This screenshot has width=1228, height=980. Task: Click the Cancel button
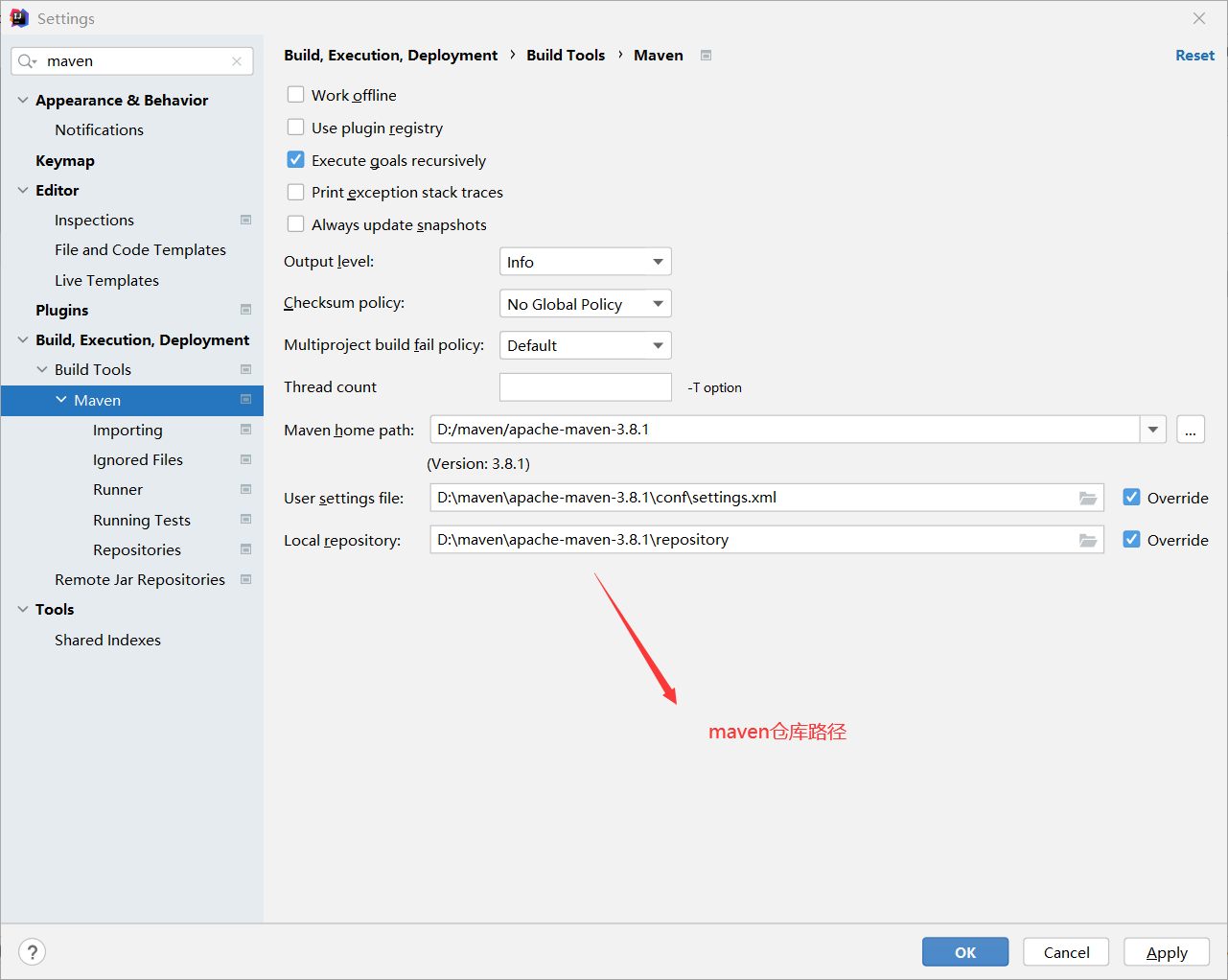click(1066, 952)
